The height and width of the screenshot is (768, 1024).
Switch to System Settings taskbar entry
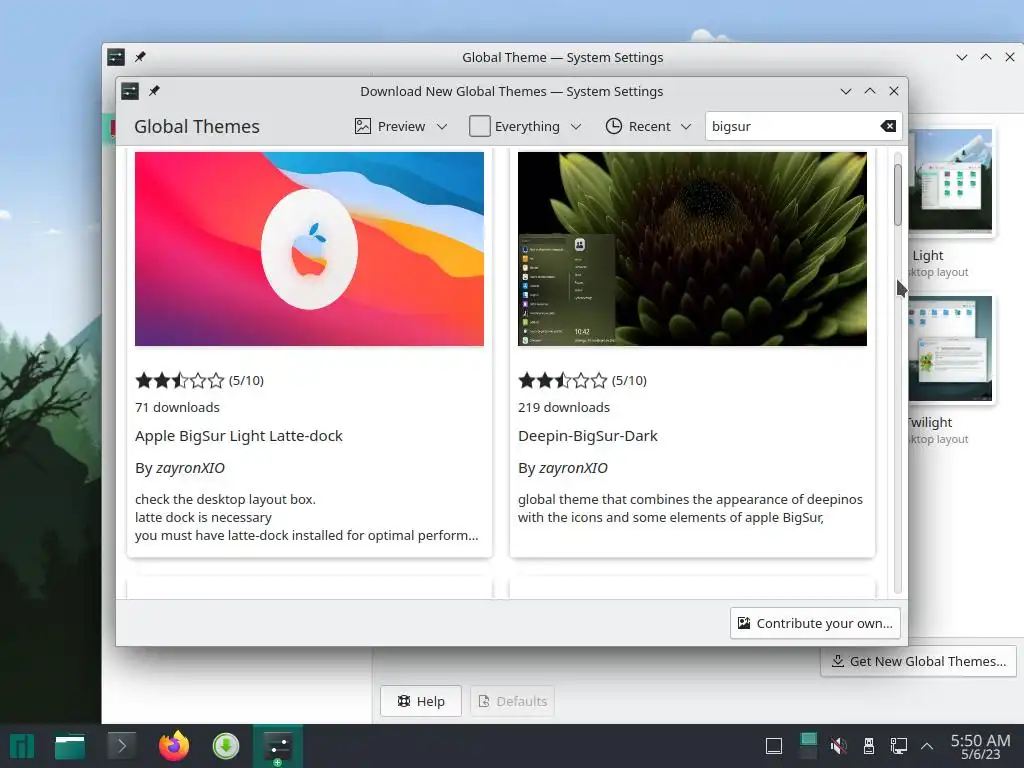[278, 746]
